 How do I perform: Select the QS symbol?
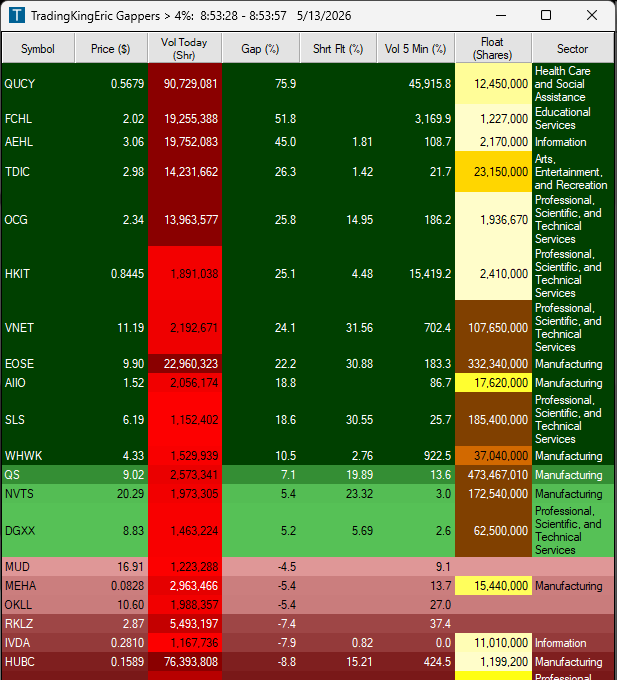tap(12, 474)
